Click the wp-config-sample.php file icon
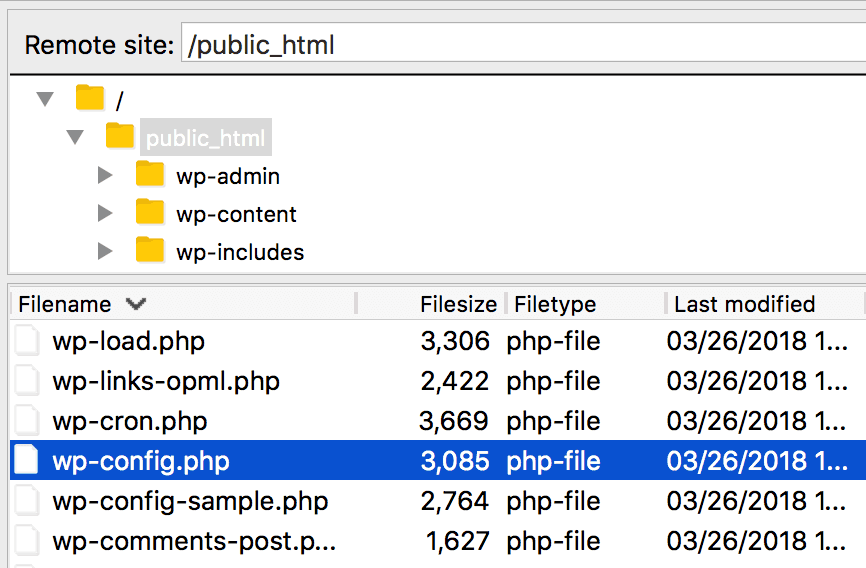The image size is (866, 568). pos(27,501)
